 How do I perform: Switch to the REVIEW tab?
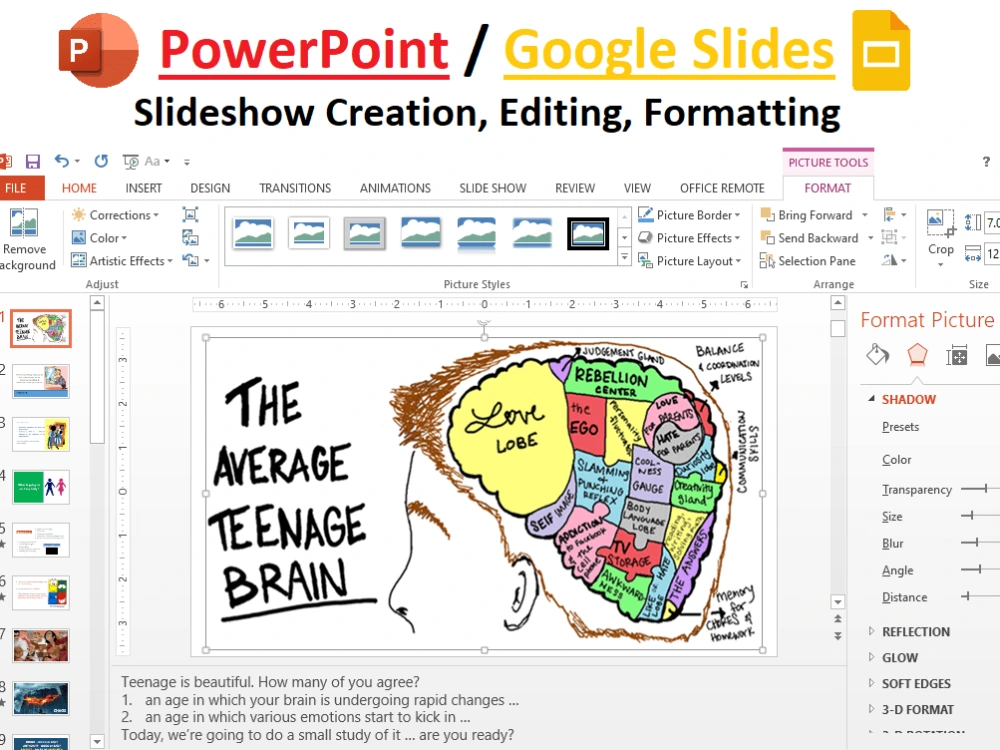[x=575, y=188]
